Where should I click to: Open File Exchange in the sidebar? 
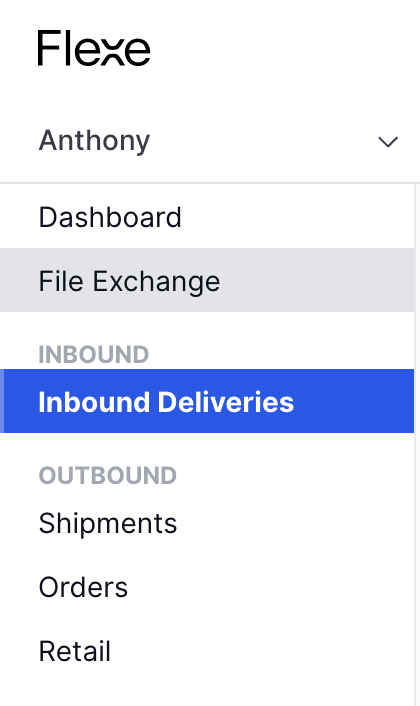[129, 281]
